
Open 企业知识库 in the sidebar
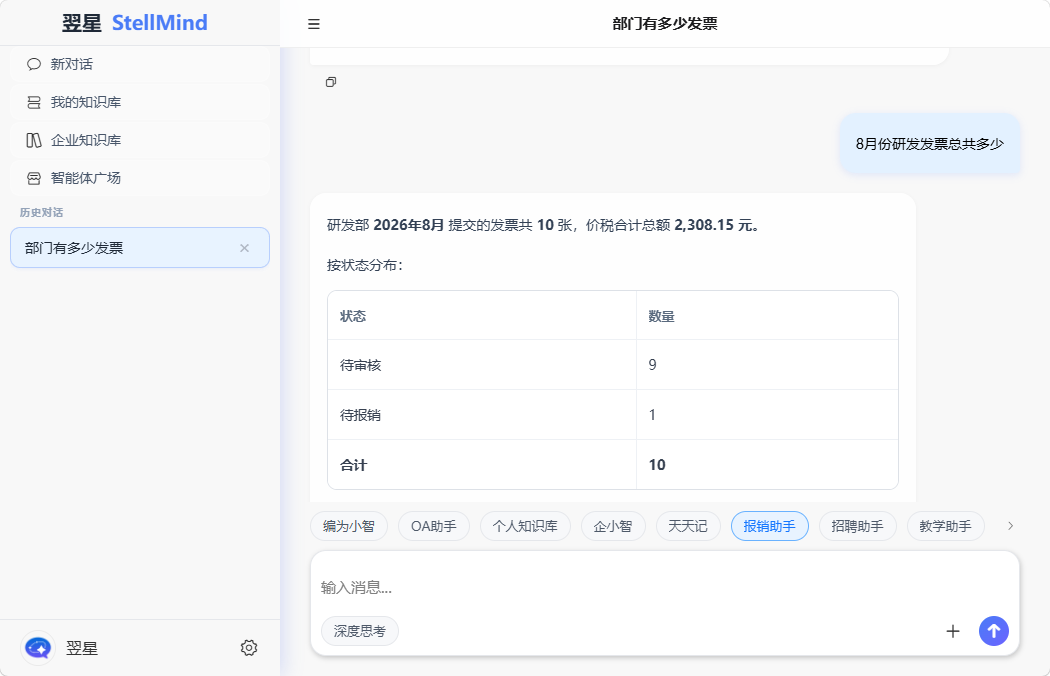coord(140,140)
